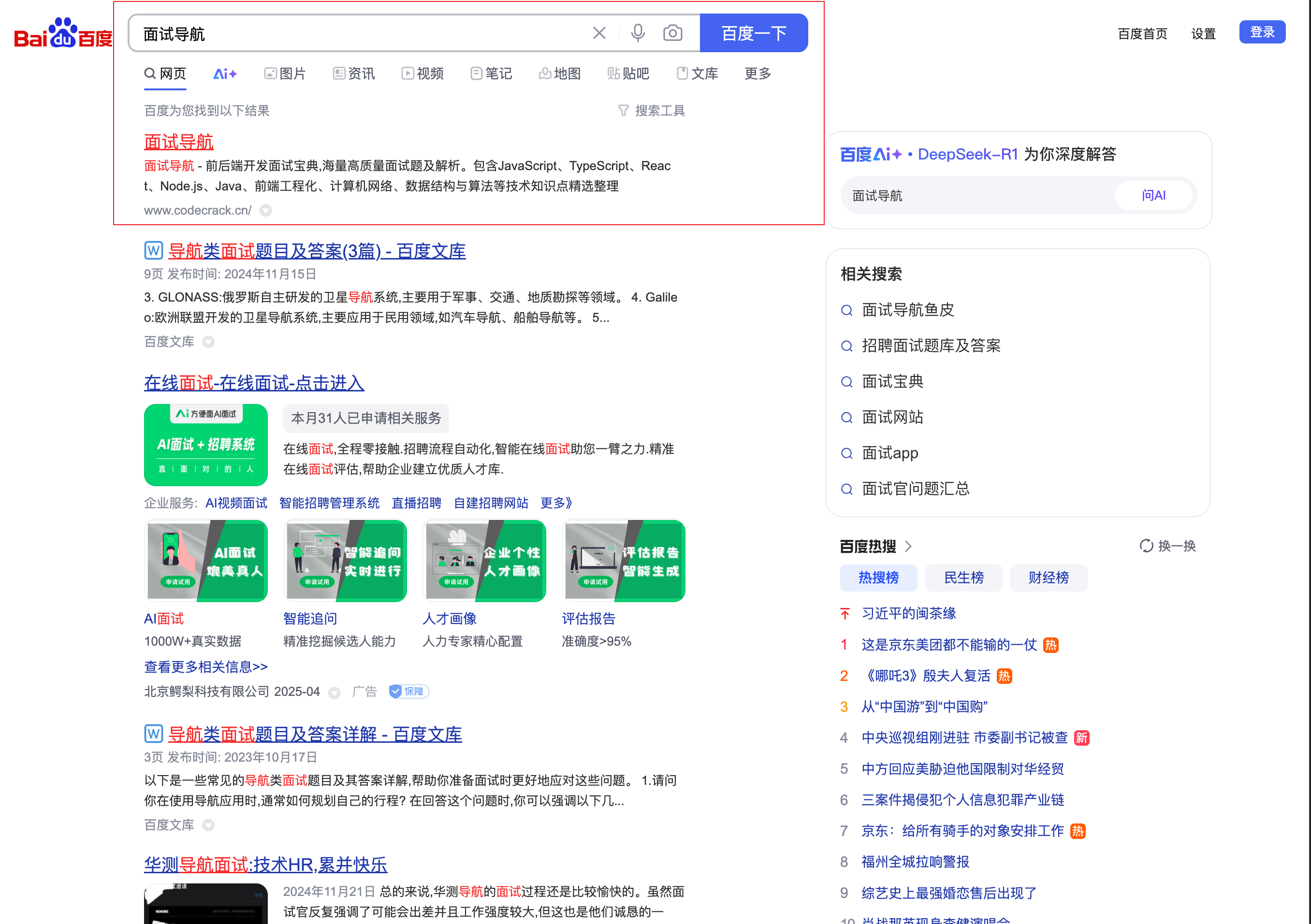Expand dropdown arrow beside www.codecrack.cn
The width and height of the screenshot is (1311, 924).
(x=265, y=211)
